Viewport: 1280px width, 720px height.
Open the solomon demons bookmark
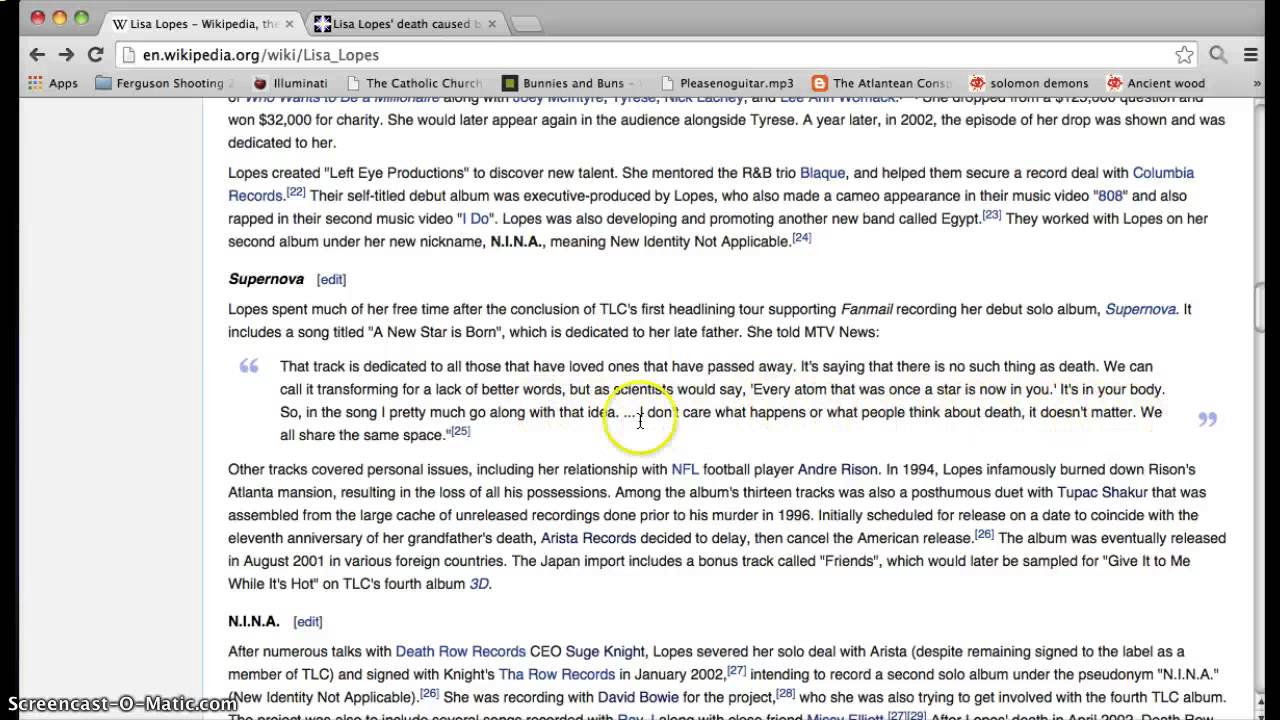(1029, 83)
